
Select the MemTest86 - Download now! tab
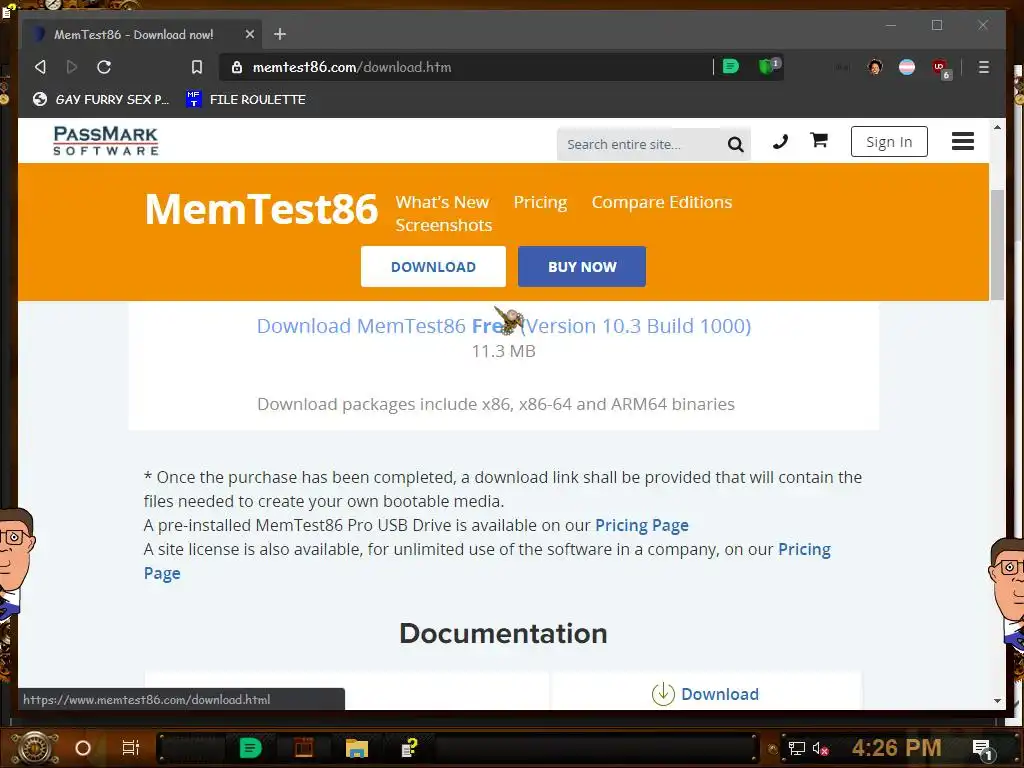[x=142, y=34]
